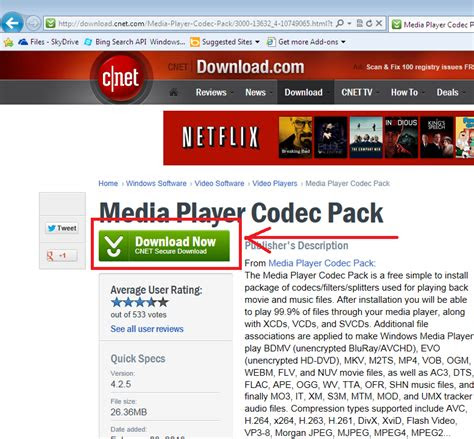474x439 pixels.
Task: Open the Media Player Codec Pack publisher link
Action: point(322,263)
